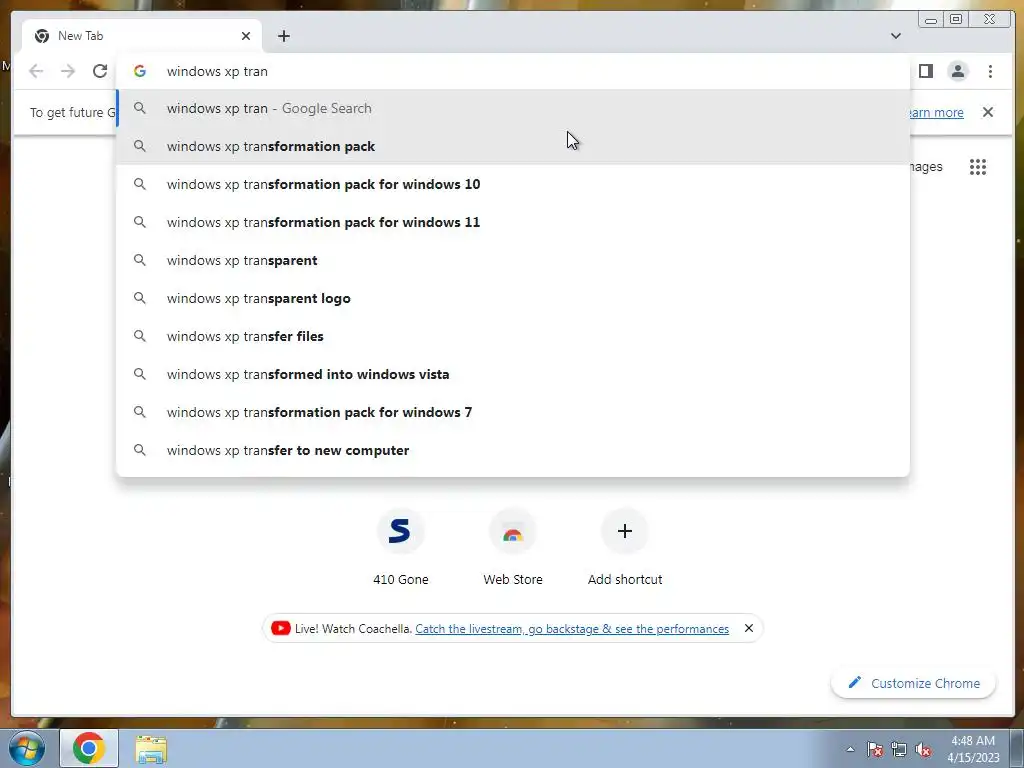Pick 'windows xp transformation pack' suggestion
This screenshot has width=1024, height=768.
tap(513, 146)
